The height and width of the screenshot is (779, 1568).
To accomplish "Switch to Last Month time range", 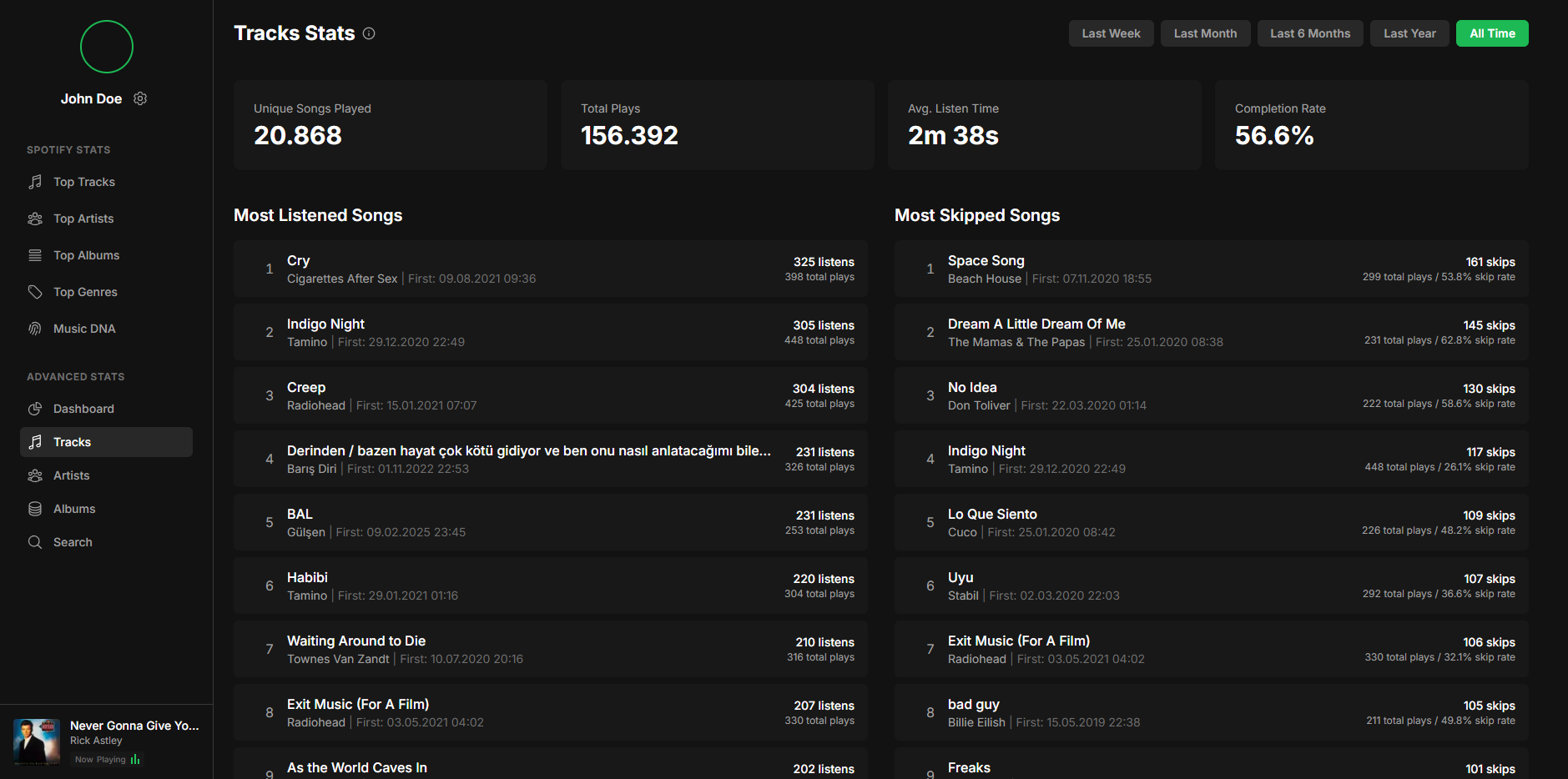I will click(1205, 33).
